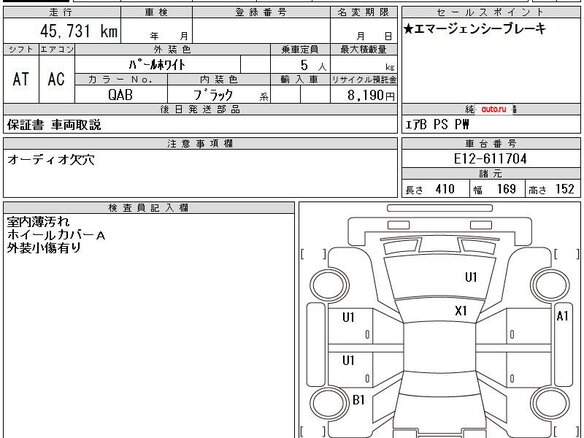The image size is (584, 438).
Task: Click the width value 幅 169
Action: (494, 189)
